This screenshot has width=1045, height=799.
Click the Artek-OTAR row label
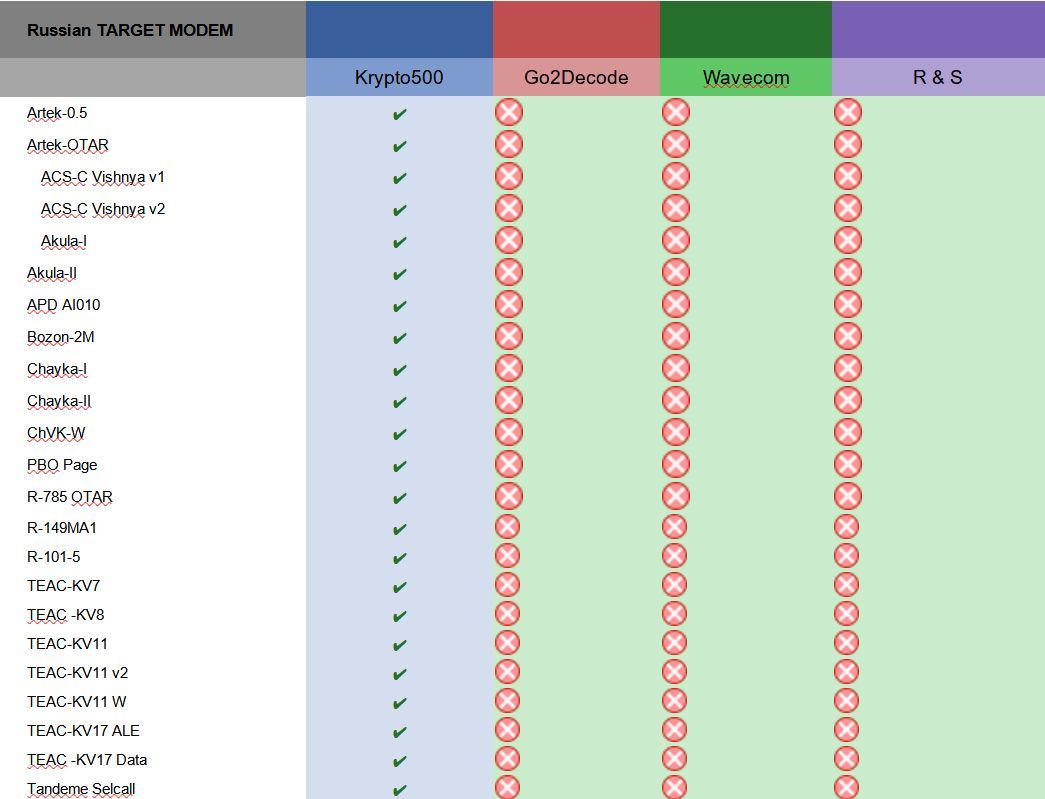[67, 145]
